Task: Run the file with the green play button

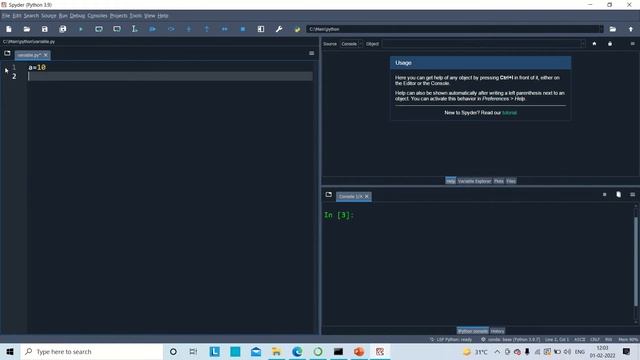Action: 81,29
